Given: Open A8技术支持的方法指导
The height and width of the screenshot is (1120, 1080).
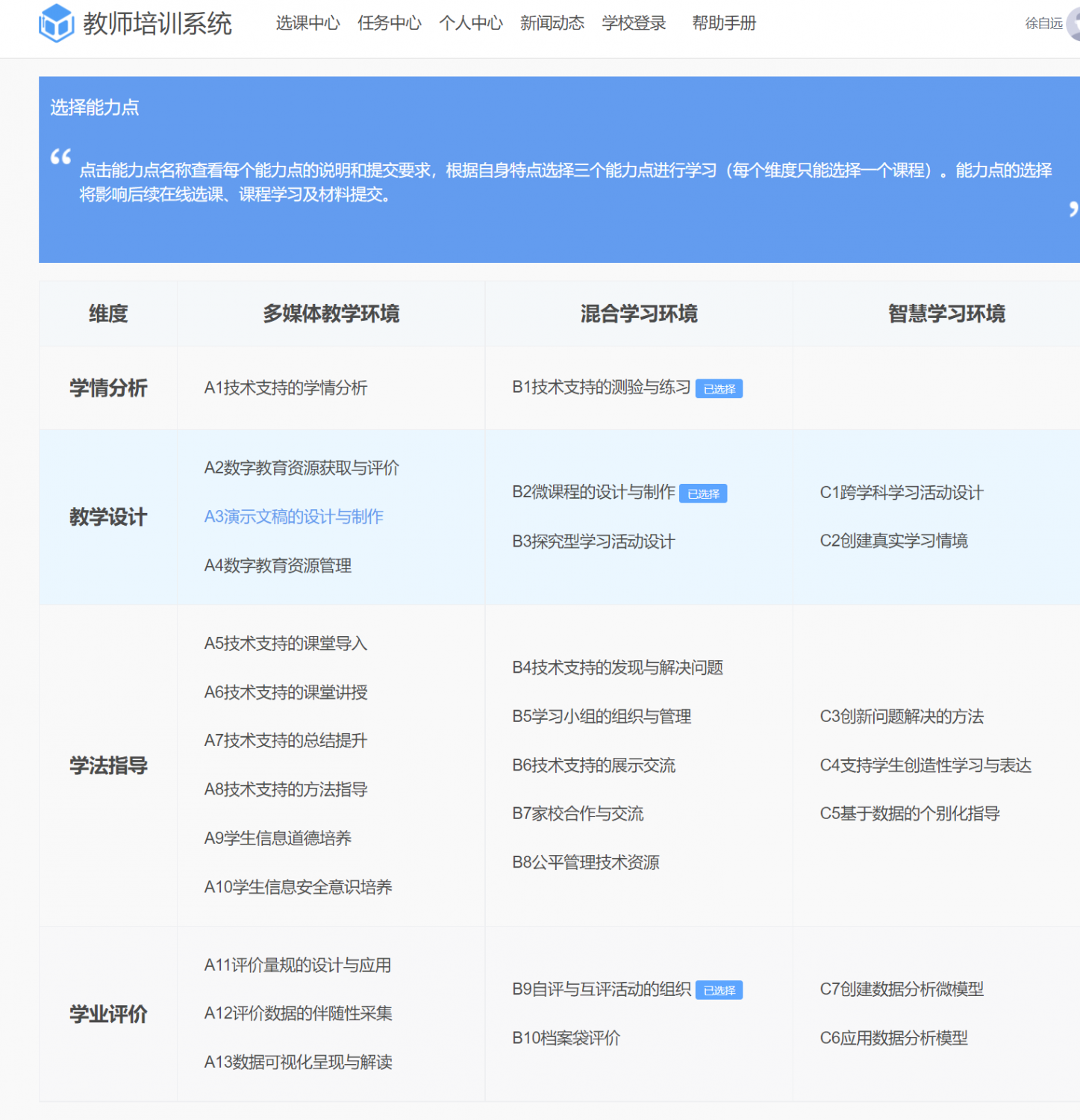Looking at the screenshot, I should (286, 789).
